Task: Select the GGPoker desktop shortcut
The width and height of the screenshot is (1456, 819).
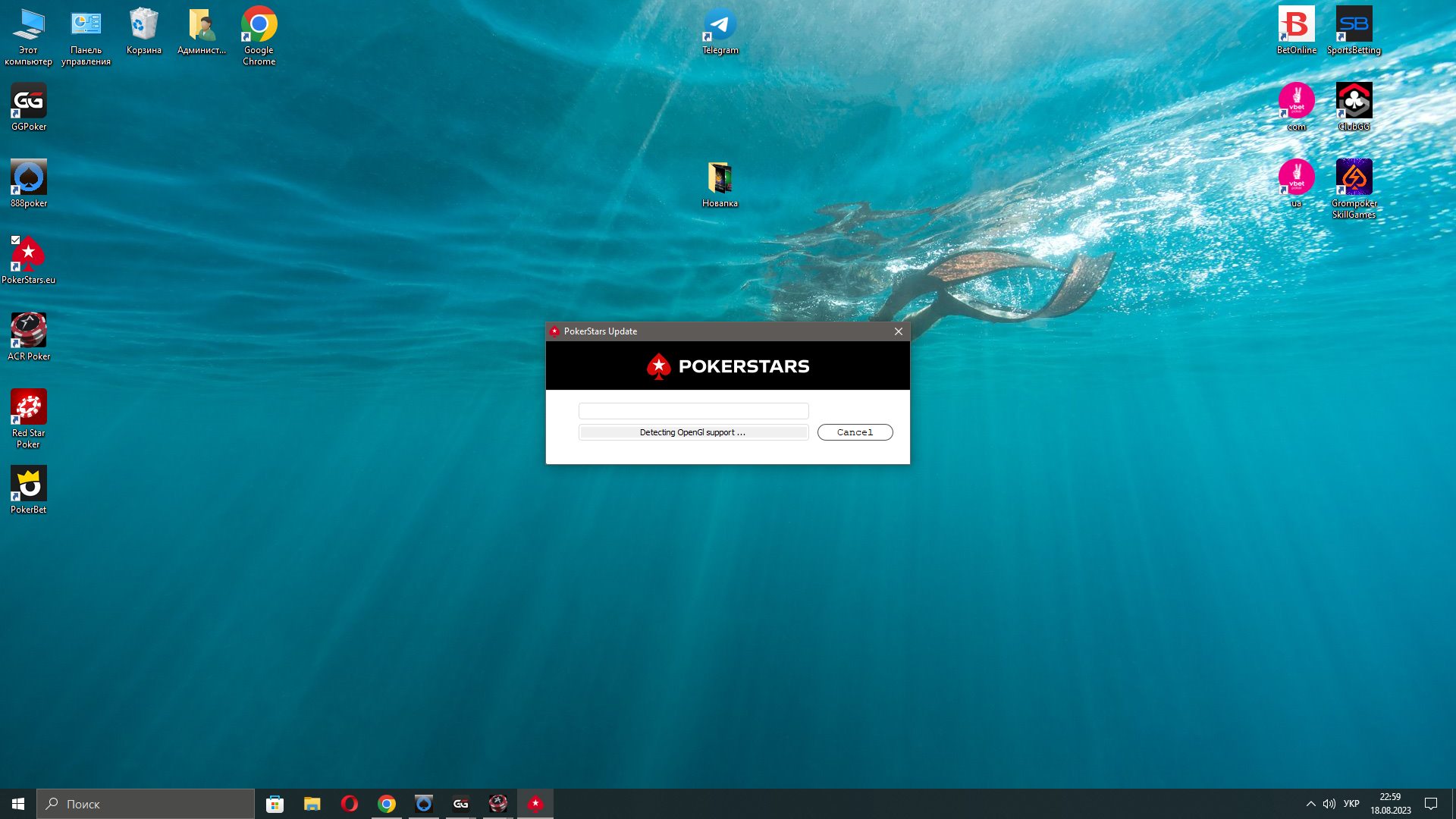Action: coord(29,107)
